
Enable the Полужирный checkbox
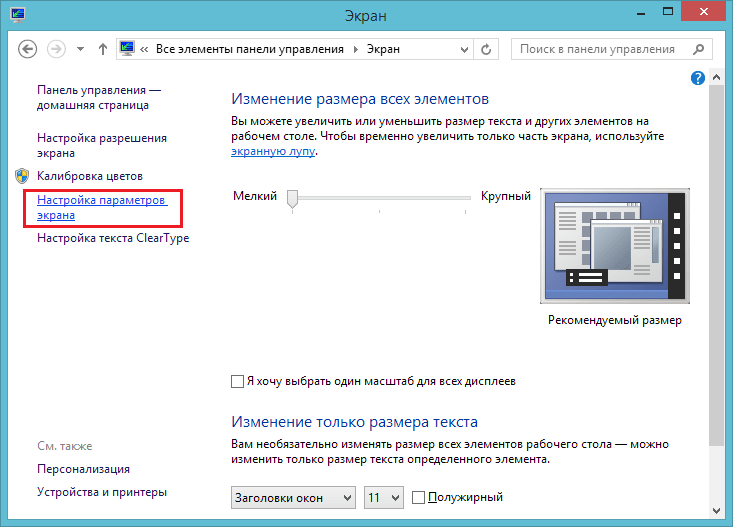[418, 497]
